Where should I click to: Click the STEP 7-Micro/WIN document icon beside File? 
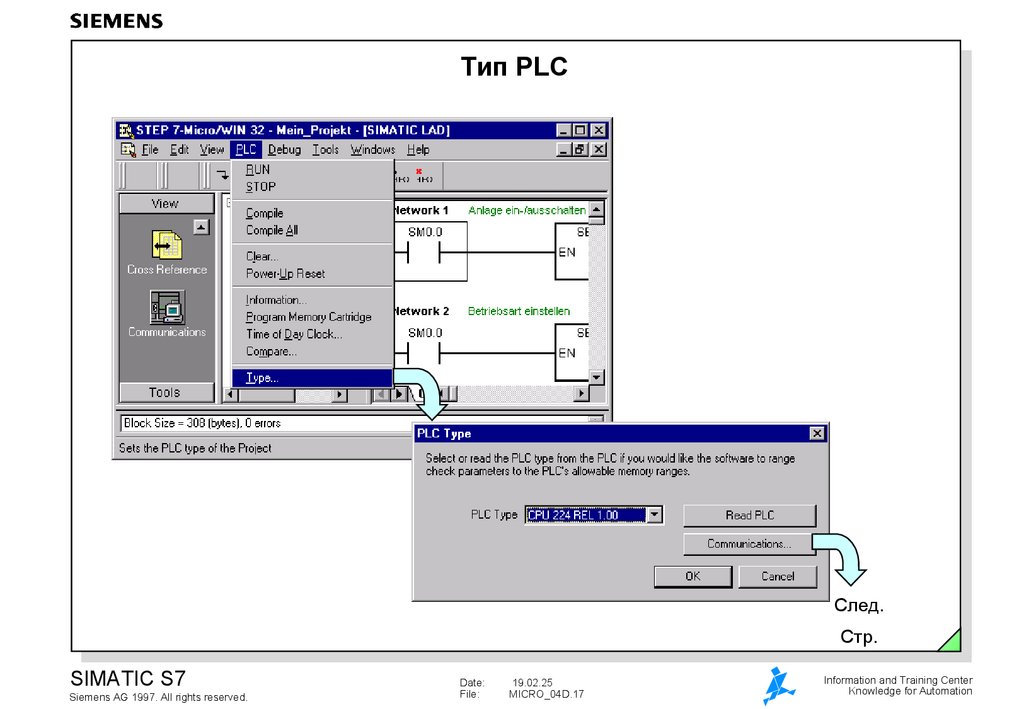coord(128,150)
